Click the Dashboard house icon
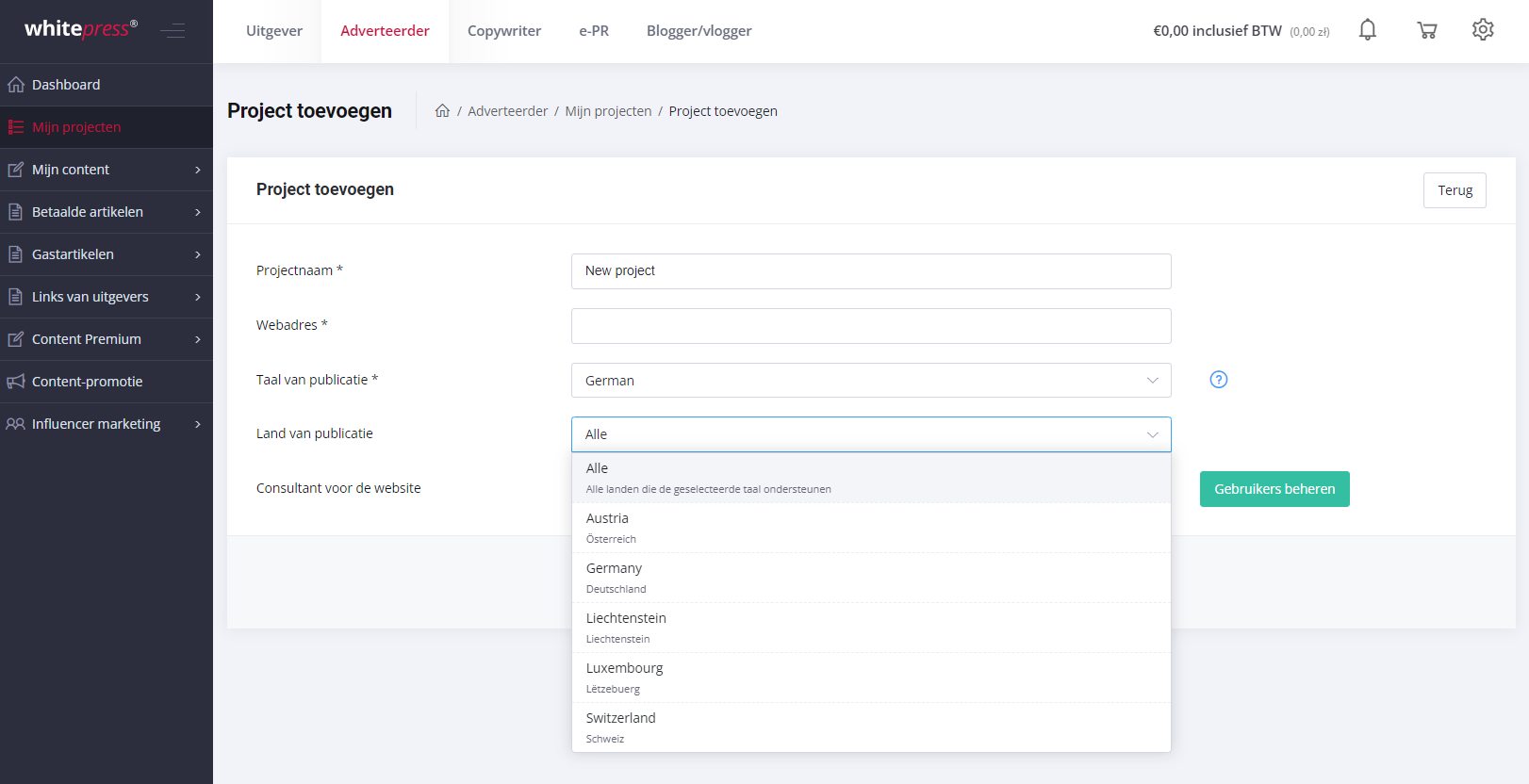1529x784 pixels. [x=16, y=85]
